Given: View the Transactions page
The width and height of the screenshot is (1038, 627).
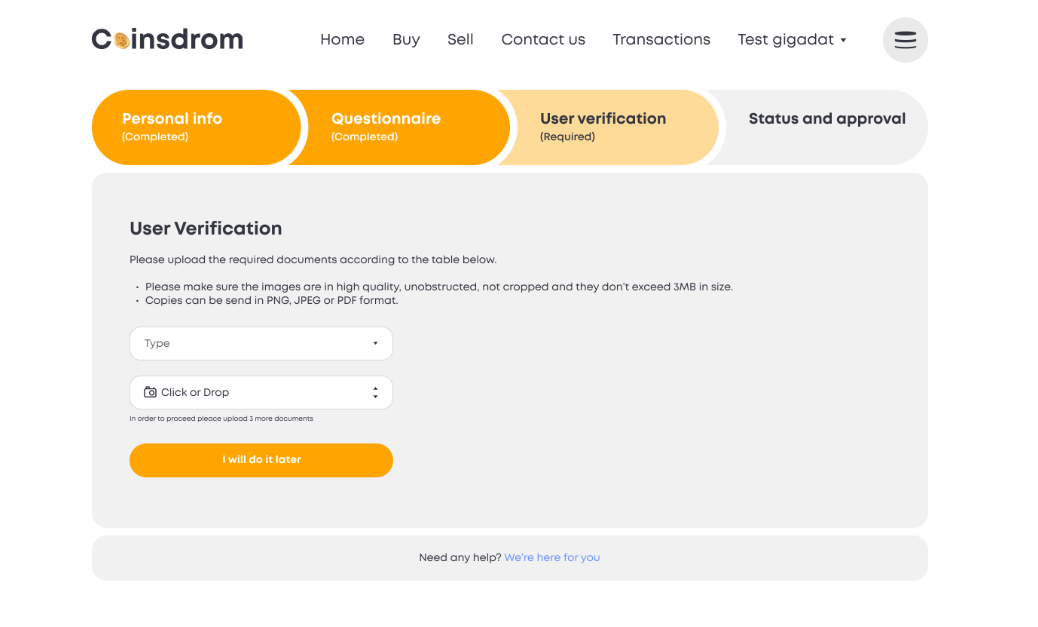Looking at the screenshot, I should coord(661,40).
